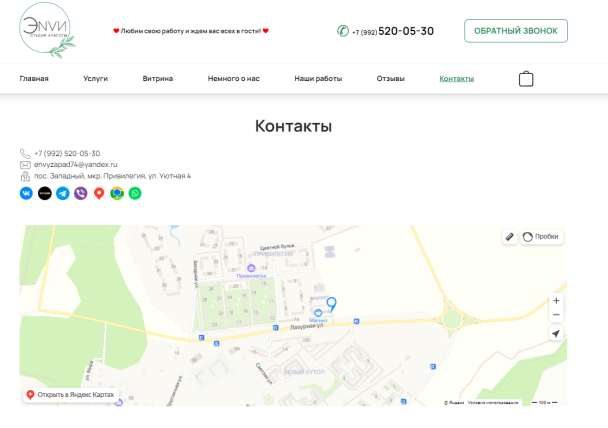Click the purple Viber icon
The height and width of the screenshot is (428, 608).
click(x=80, y=193)
